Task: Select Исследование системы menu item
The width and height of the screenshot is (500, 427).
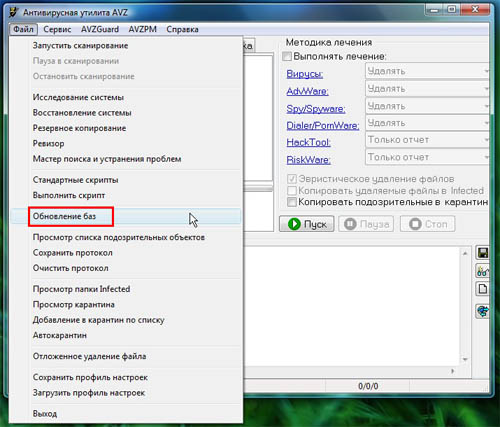Action: click(x=126, y=97)
